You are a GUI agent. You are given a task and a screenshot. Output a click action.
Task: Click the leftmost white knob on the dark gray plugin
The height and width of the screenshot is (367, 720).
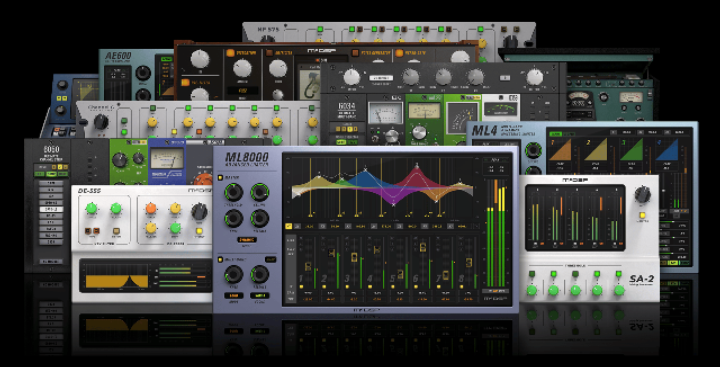tap(351, 77)
